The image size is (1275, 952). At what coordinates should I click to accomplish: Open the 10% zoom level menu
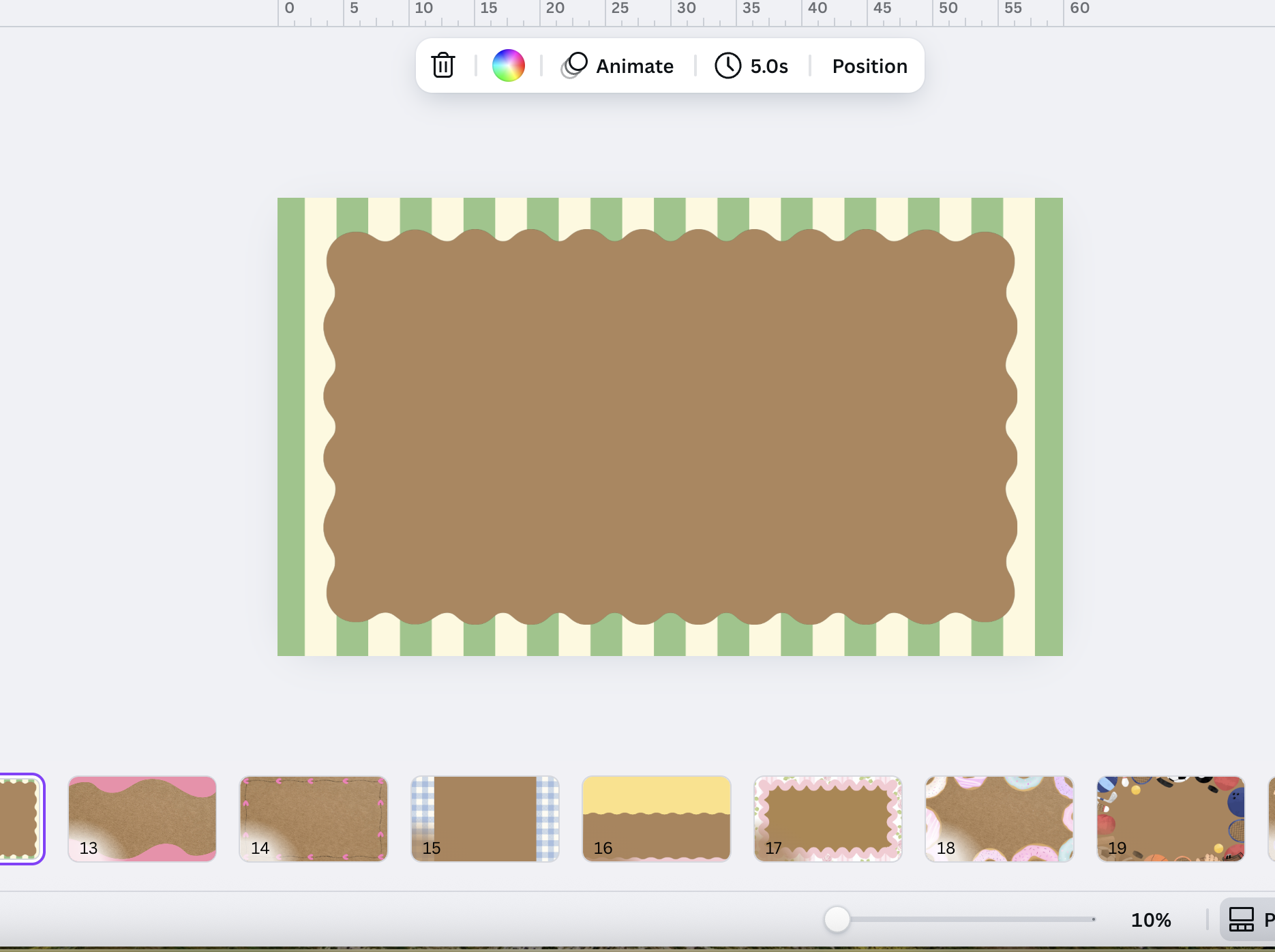pos(1151,920)
